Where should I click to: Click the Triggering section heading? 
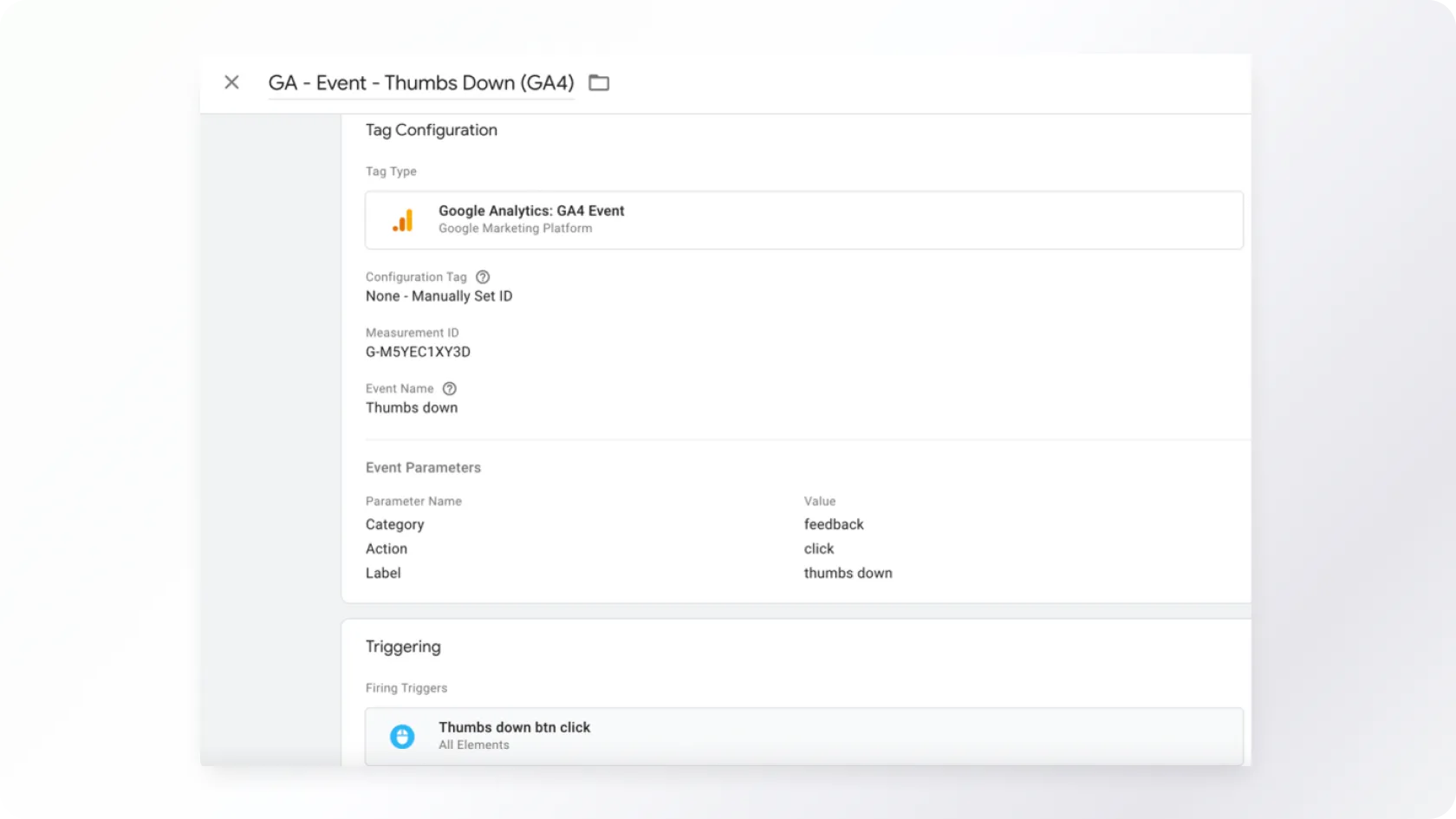[x=403, y=647]
